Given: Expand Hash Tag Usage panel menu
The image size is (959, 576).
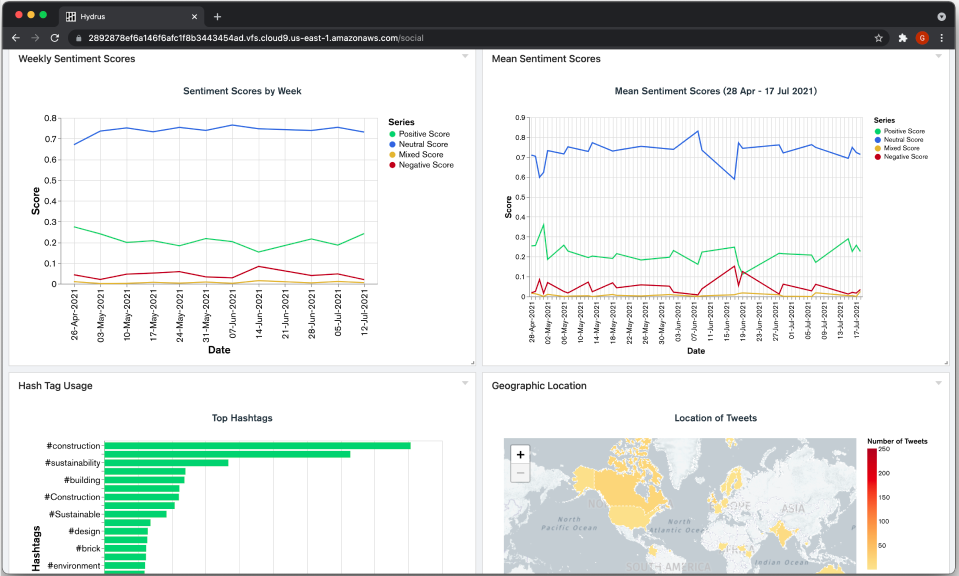Looking at the screenshot, I should pos(465,383).
